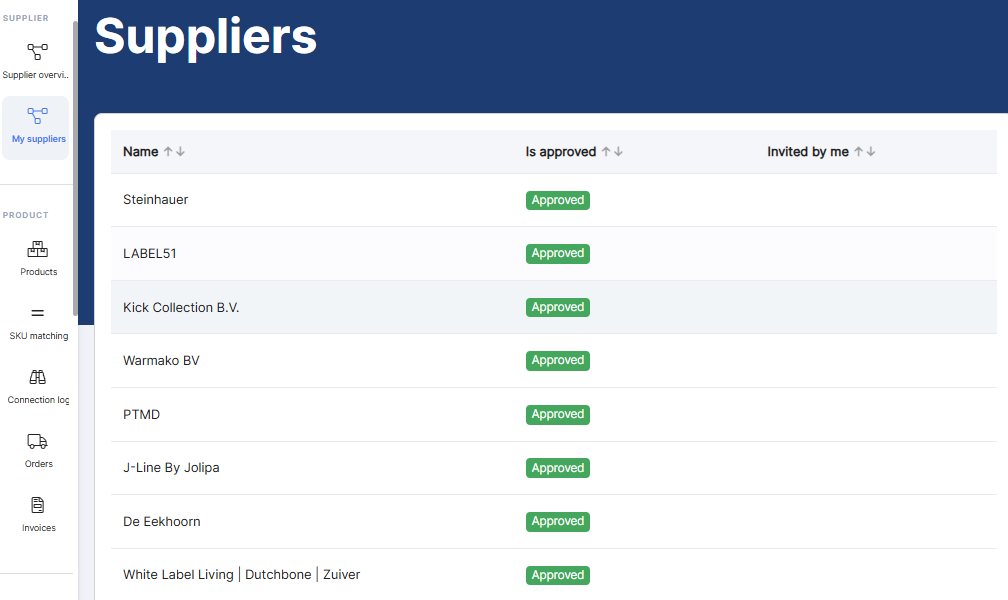Select the My suppliers sidebar icon
Viewport: 1008px width, 600px height.
pyautogui.click(x=37, y=116)
